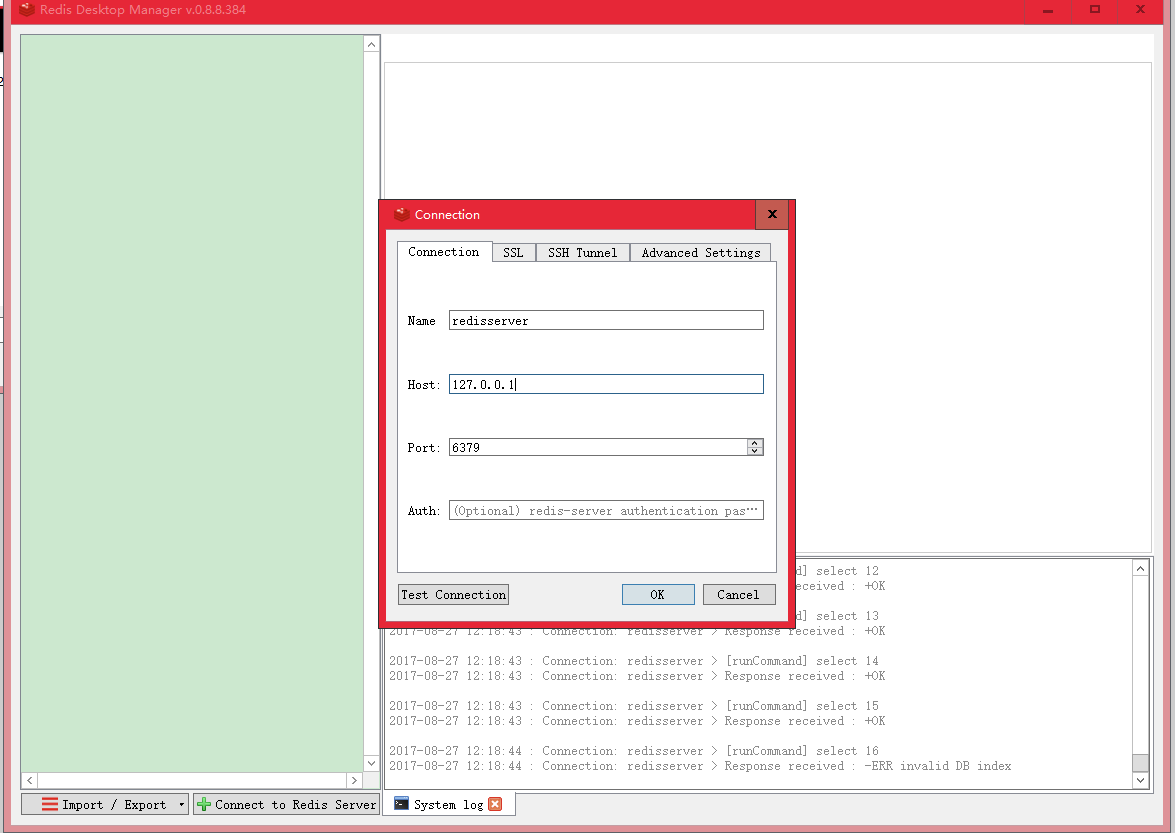Minimize the Redis Desktop Manager window

[1048, 10]
